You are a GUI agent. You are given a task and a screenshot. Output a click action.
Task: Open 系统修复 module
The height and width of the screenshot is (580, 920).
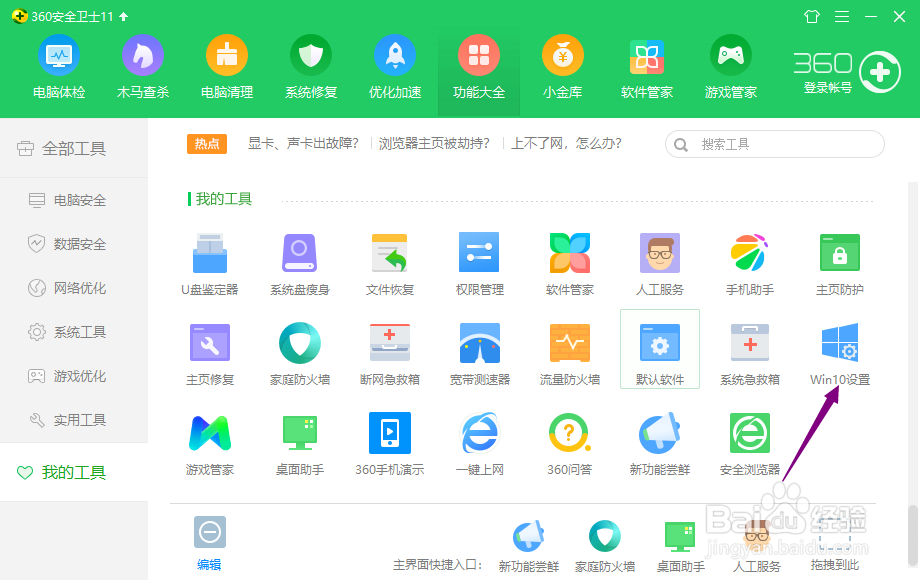311,67
